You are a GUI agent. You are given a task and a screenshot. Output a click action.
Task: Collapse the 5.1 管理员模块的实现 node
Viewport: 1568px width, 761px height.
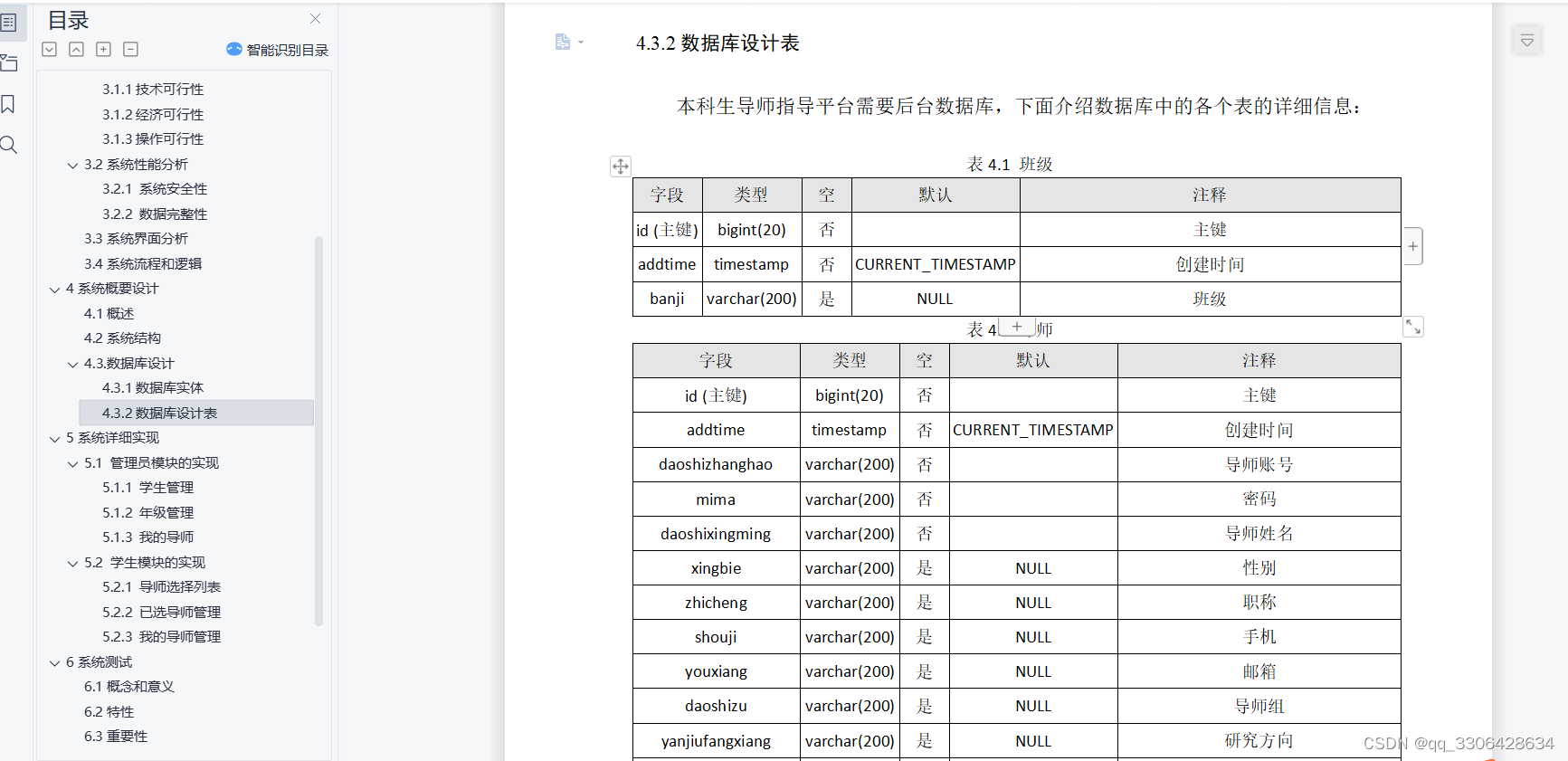tap(72, 464)
